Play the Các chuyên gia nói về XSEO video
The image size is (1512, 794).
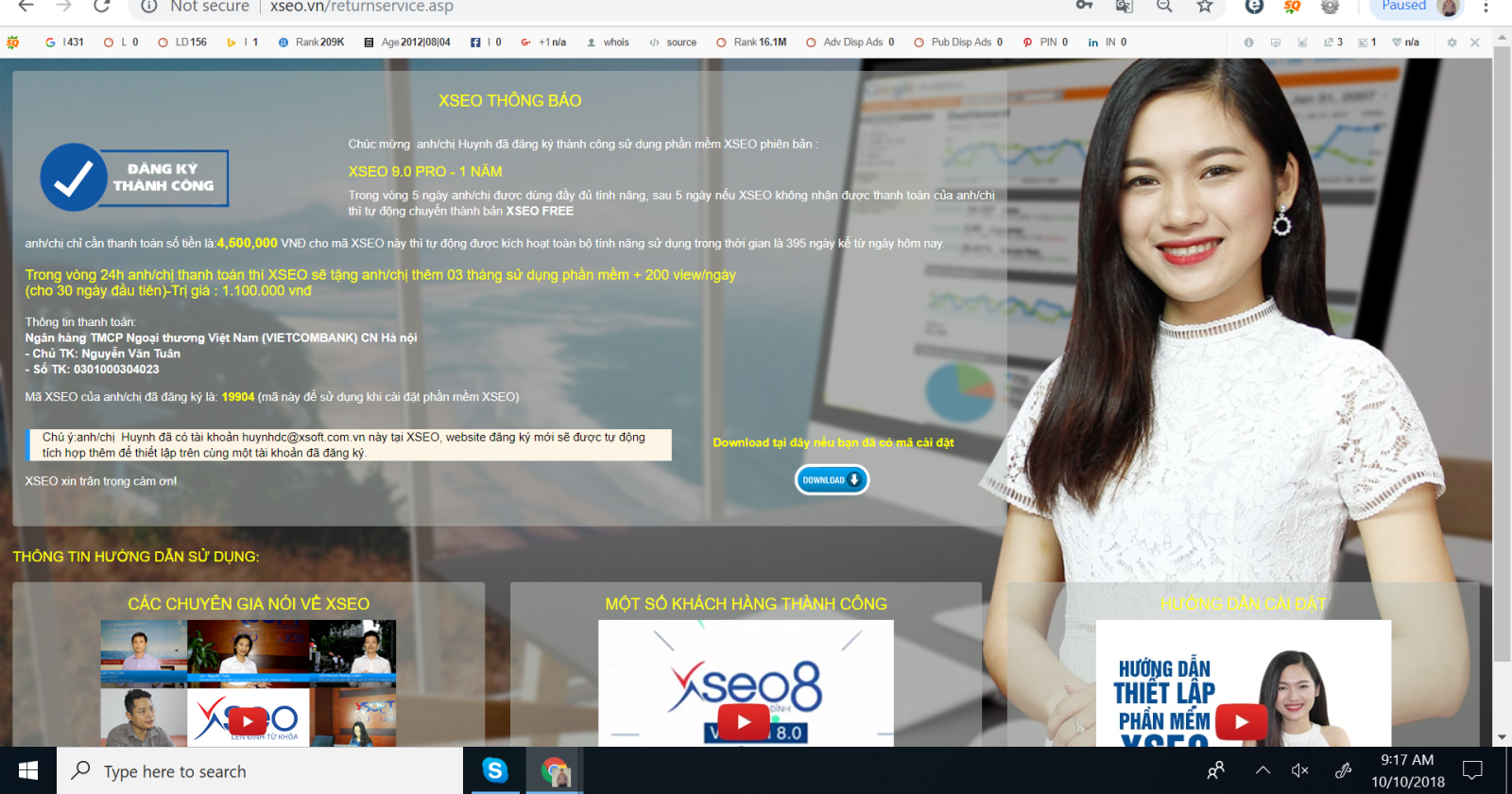click(248, 722)
